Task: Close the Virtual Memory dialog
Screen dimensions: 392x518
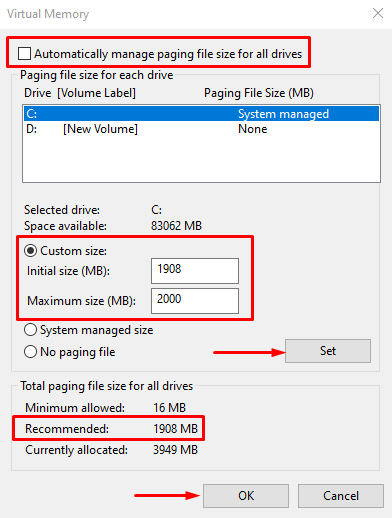Action: 378,13
